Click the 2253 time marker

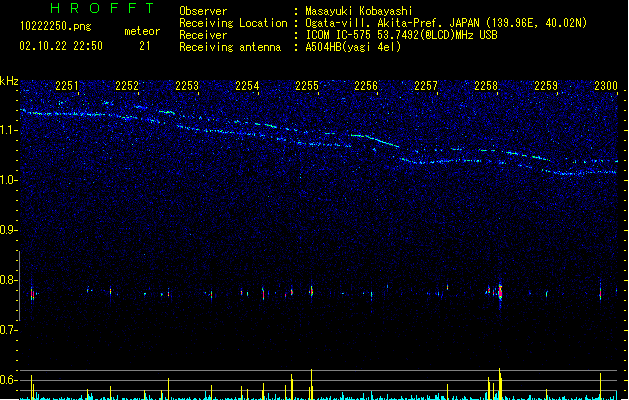pyautogui.click(x=187, y=86)
